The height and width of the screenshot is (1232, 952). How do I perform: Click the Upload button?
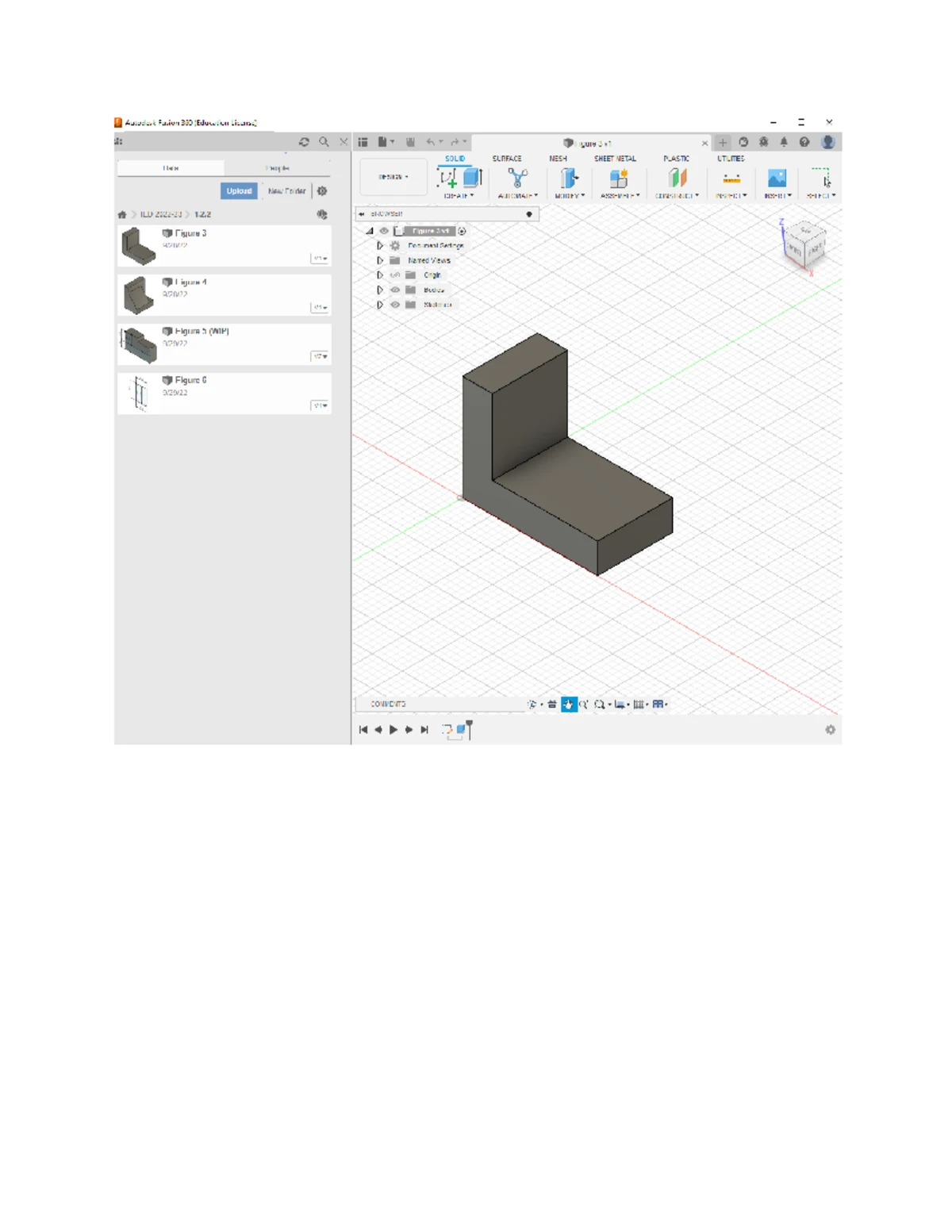239,191
